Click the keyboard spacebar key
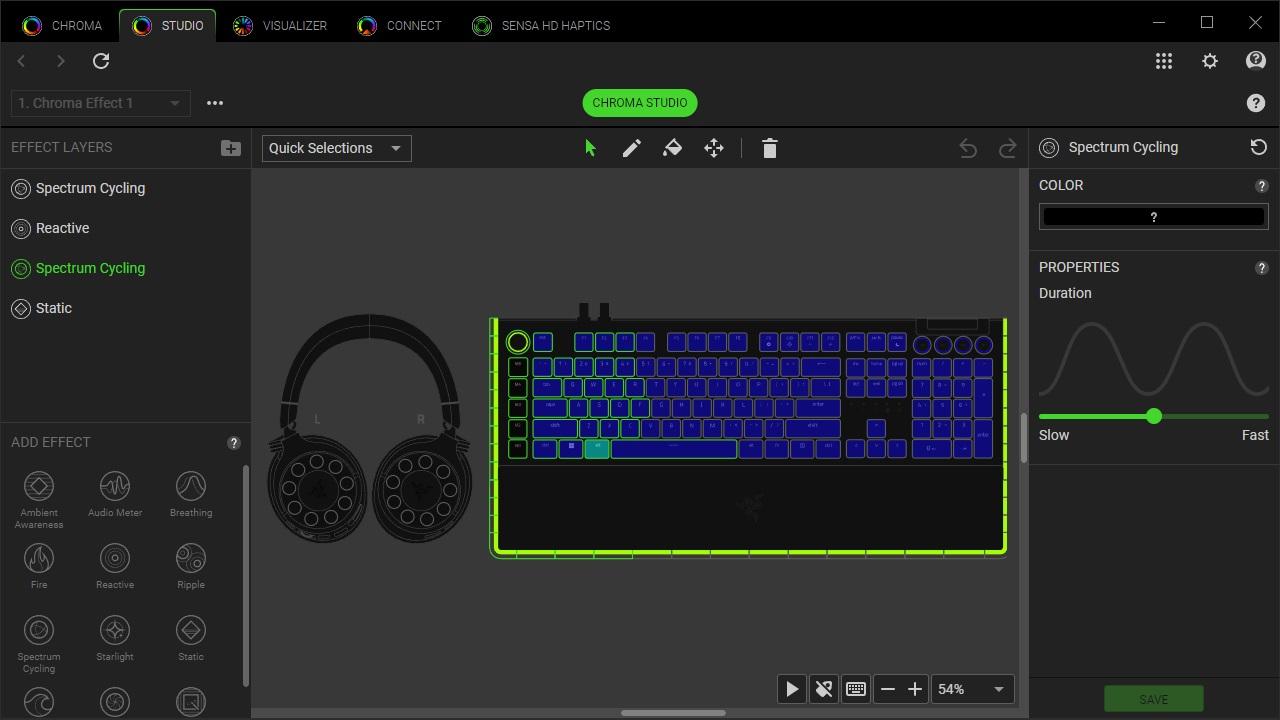The image size is (1280, 720). [673, 448]
